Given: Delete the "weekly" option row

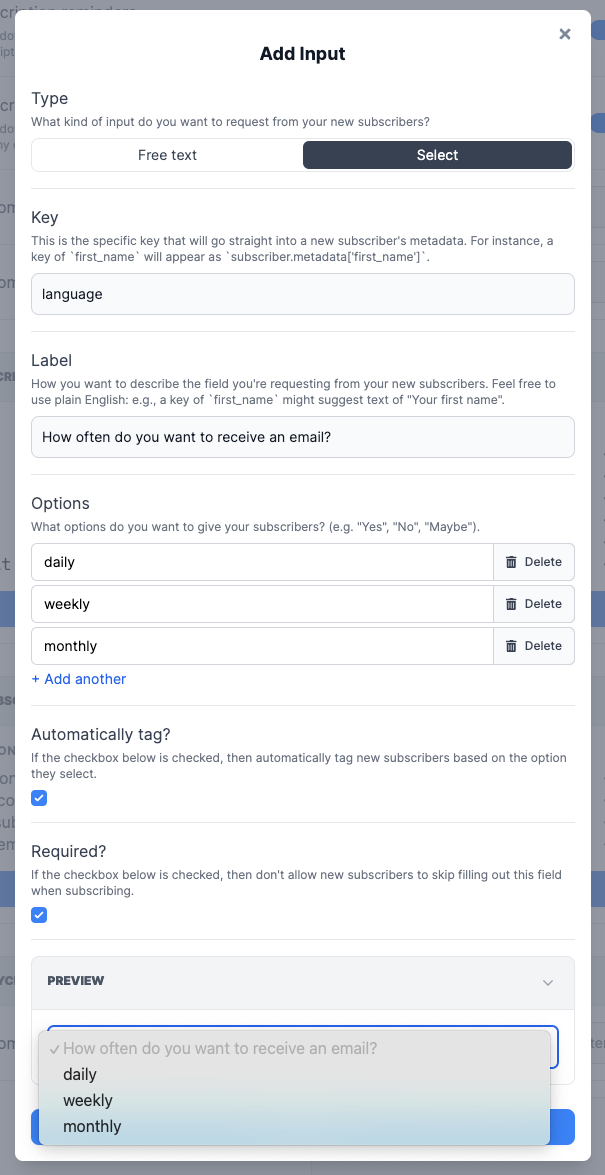Looking at the screenshot, I should [534, 604].
